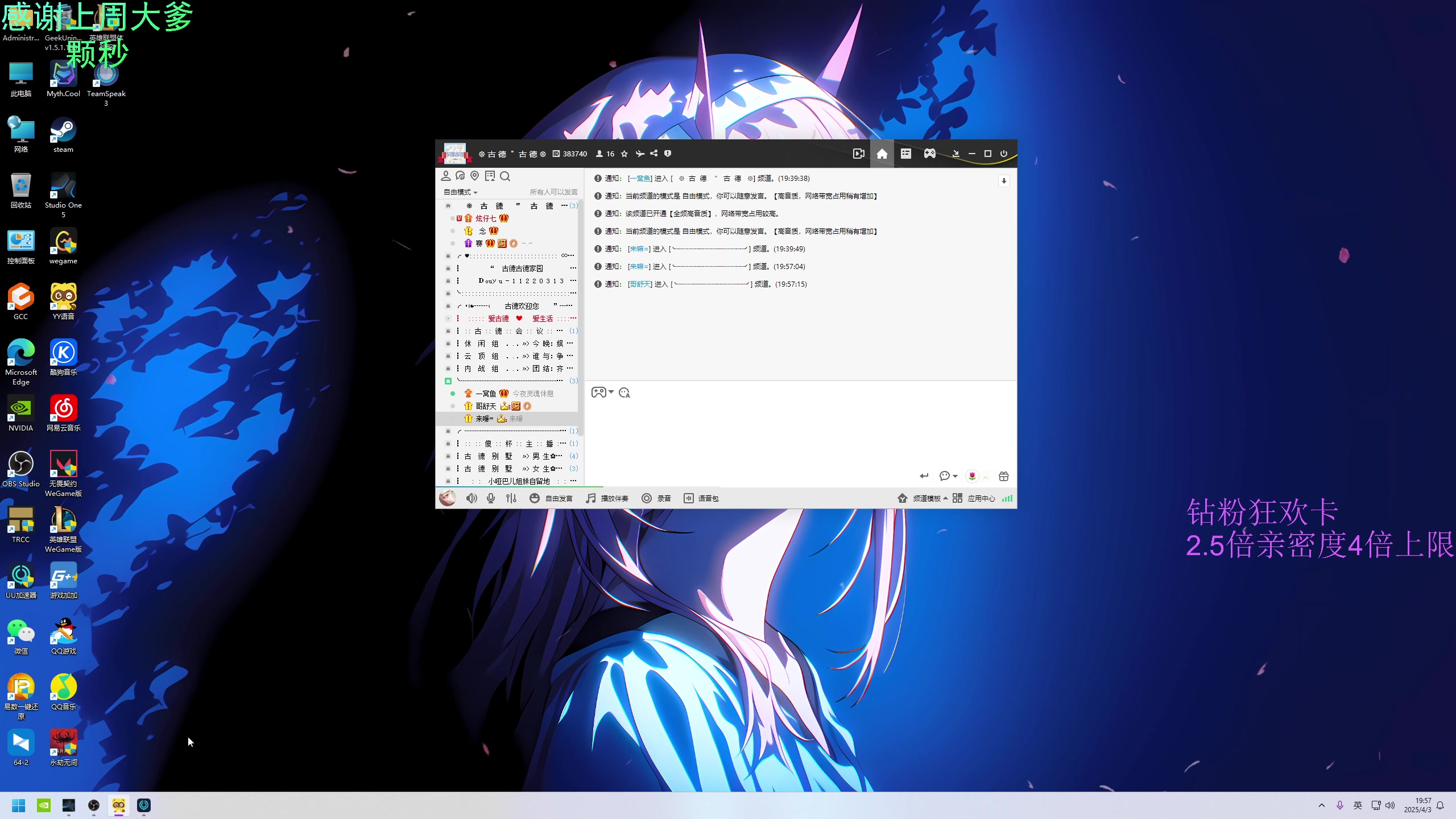Toggle 录音 recording

pos(656,498)
